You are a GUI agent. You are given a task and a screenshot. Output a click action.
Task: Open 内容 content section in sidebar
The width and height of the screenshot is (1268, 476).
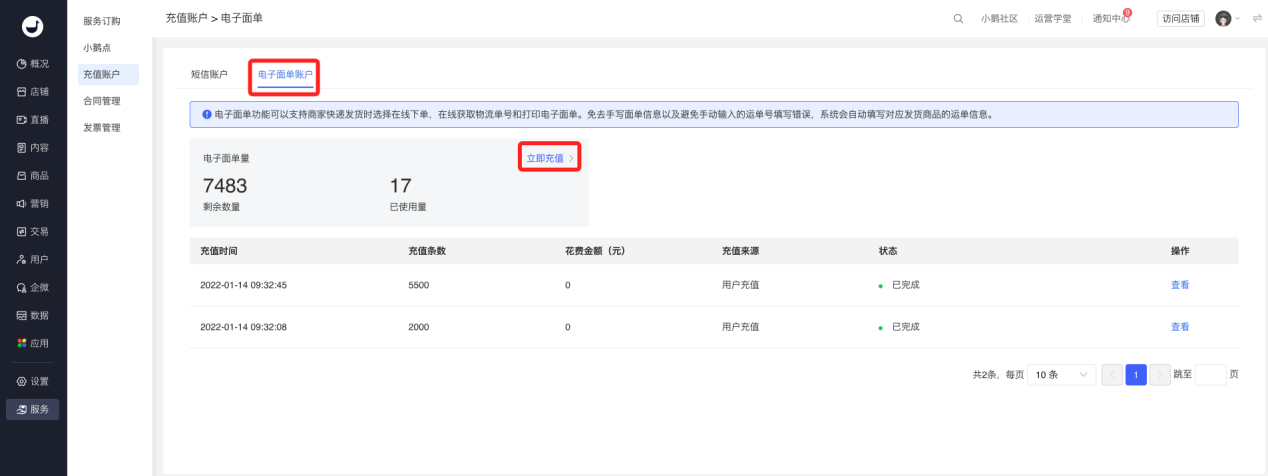coord(33,147)
